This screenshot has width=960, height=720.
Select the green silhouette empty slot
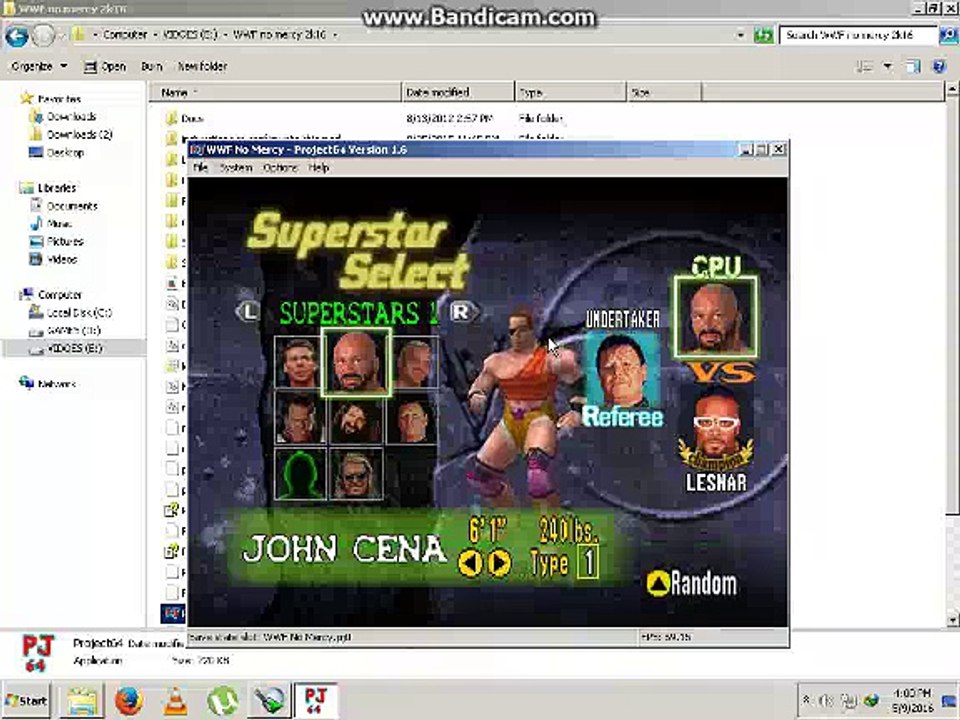299,473
